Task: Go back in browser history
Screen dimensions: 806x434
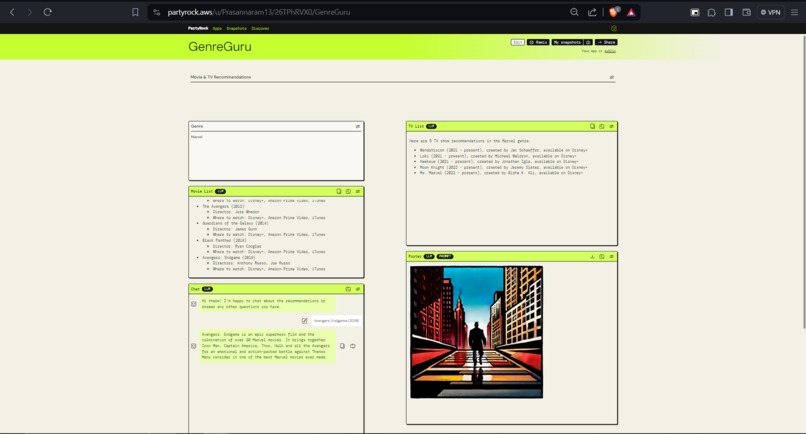Action: [x=12, y=12]
